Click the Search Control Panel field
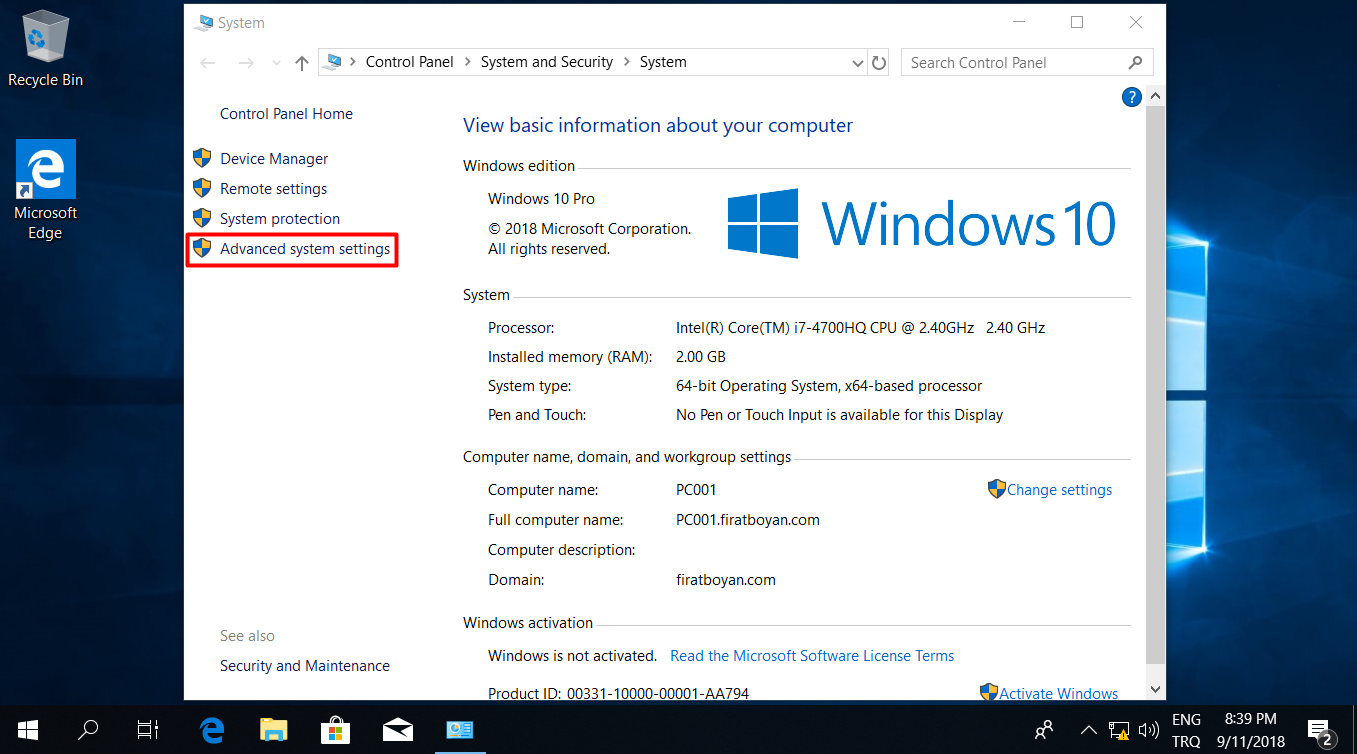 click(1027, 62)
